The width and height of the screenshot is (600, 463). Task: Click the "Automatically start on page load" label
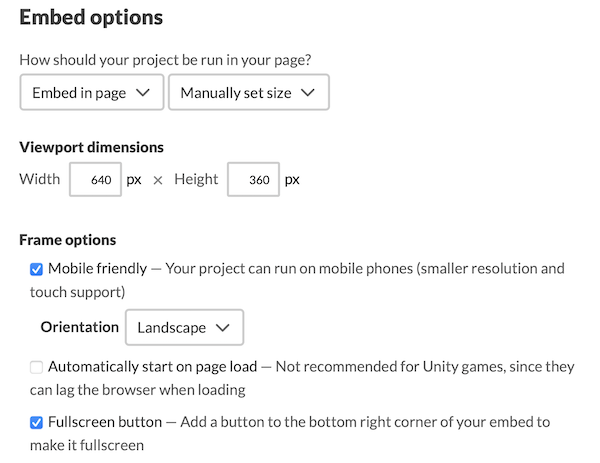pyautogui.click(x=153, y=367)
